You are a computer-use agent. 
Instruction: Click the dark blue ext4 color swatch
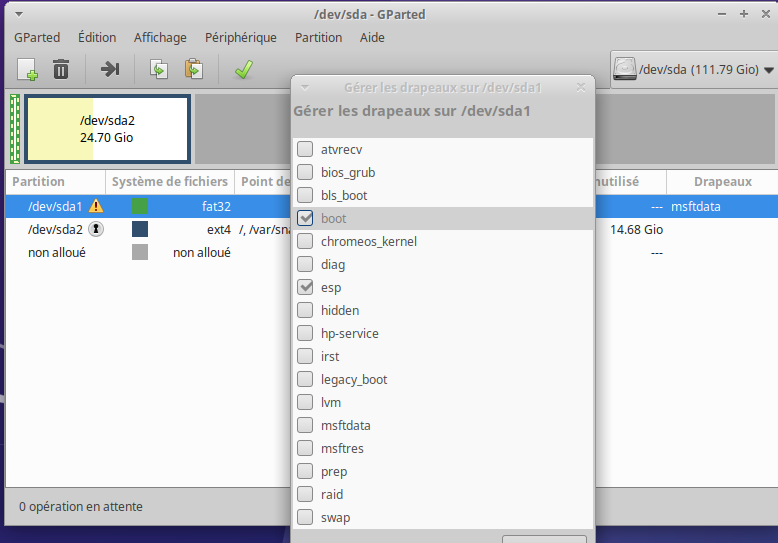[x=140, y=229]
